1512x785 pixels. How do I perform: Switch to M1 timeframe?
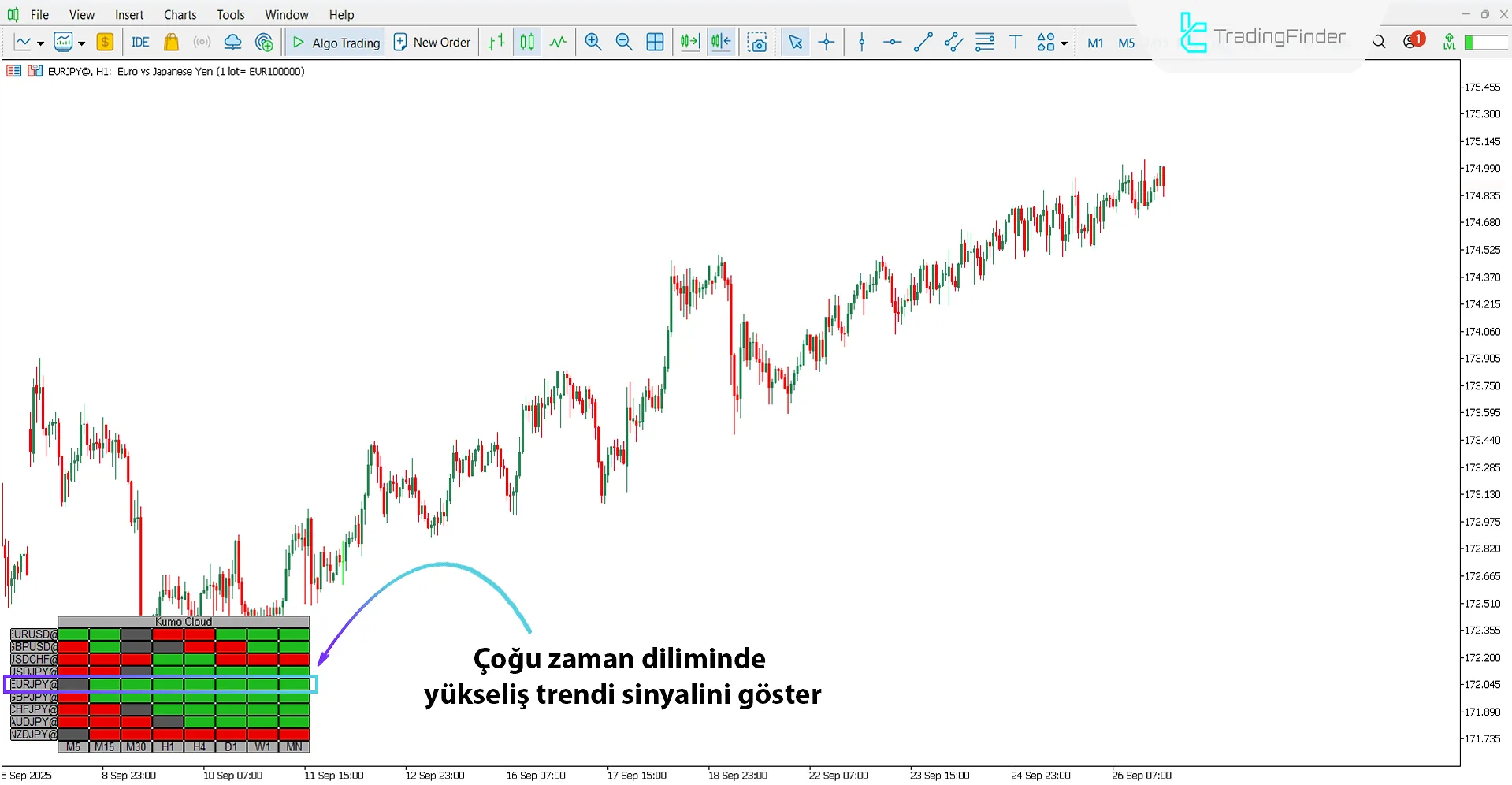pos(1095,42)
